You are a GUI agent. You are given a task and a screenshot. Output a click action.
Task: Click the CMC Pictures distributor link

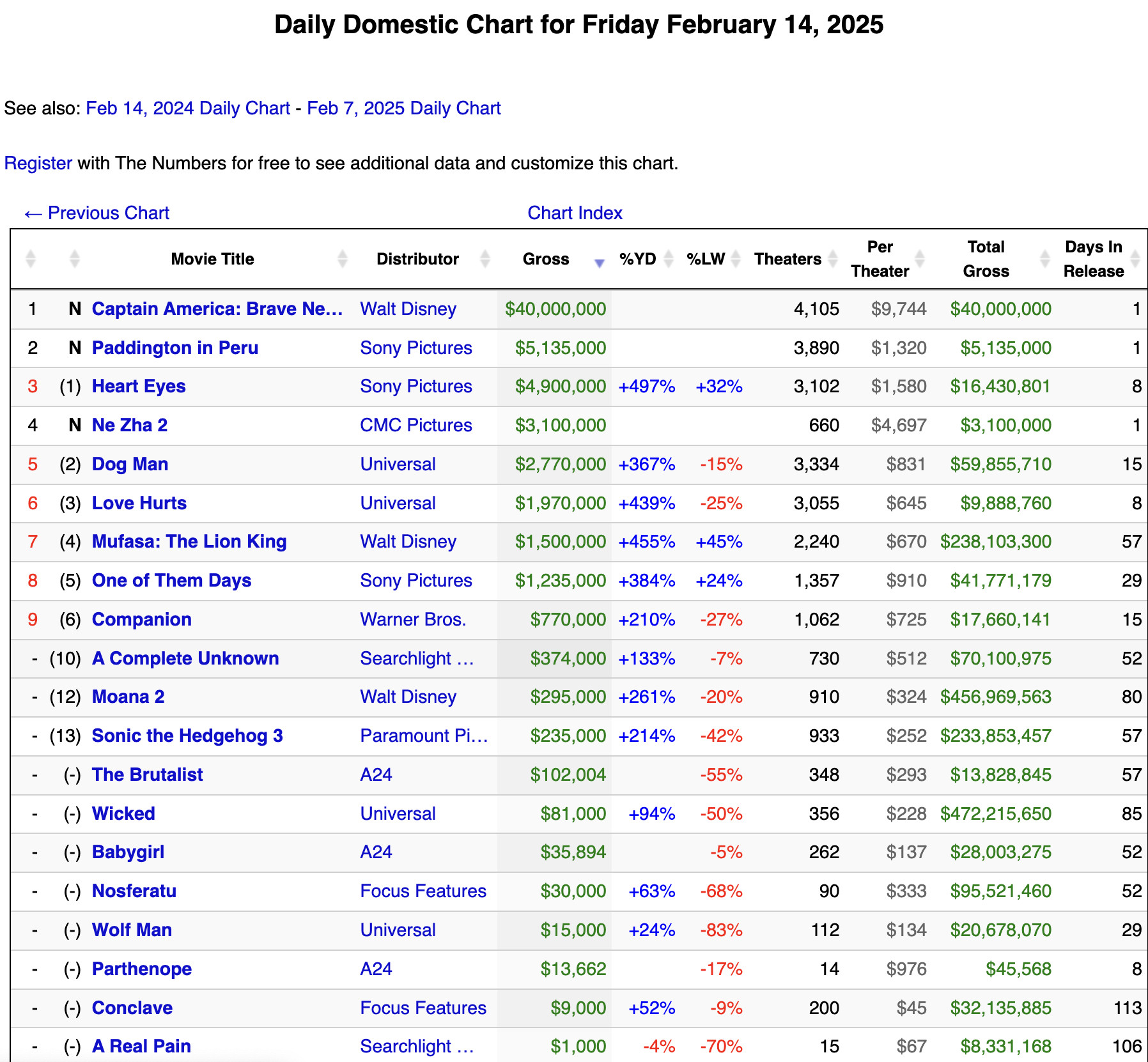point(416,425)
